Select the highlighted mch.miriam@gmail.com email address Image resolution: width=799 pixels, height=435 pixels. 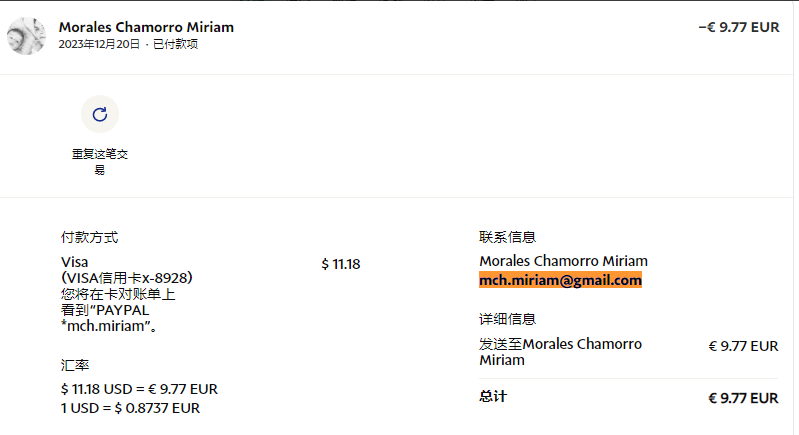pos(560,281)
